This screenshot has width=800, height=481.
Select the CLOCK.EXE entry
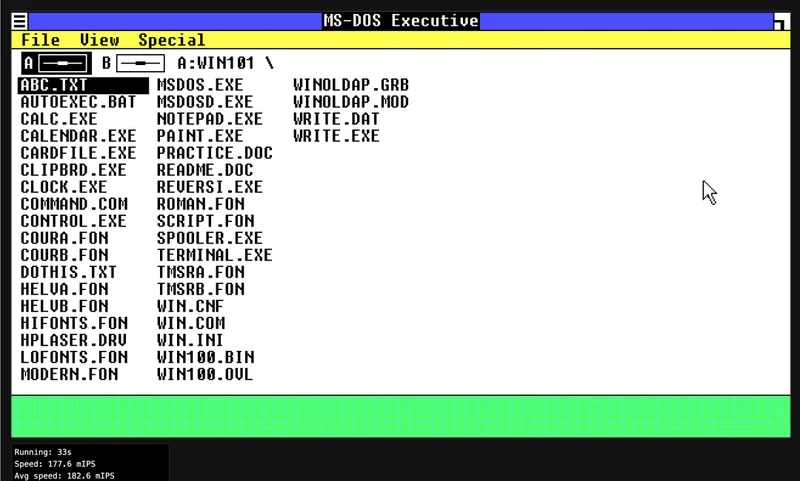click(x=63, y=187)
